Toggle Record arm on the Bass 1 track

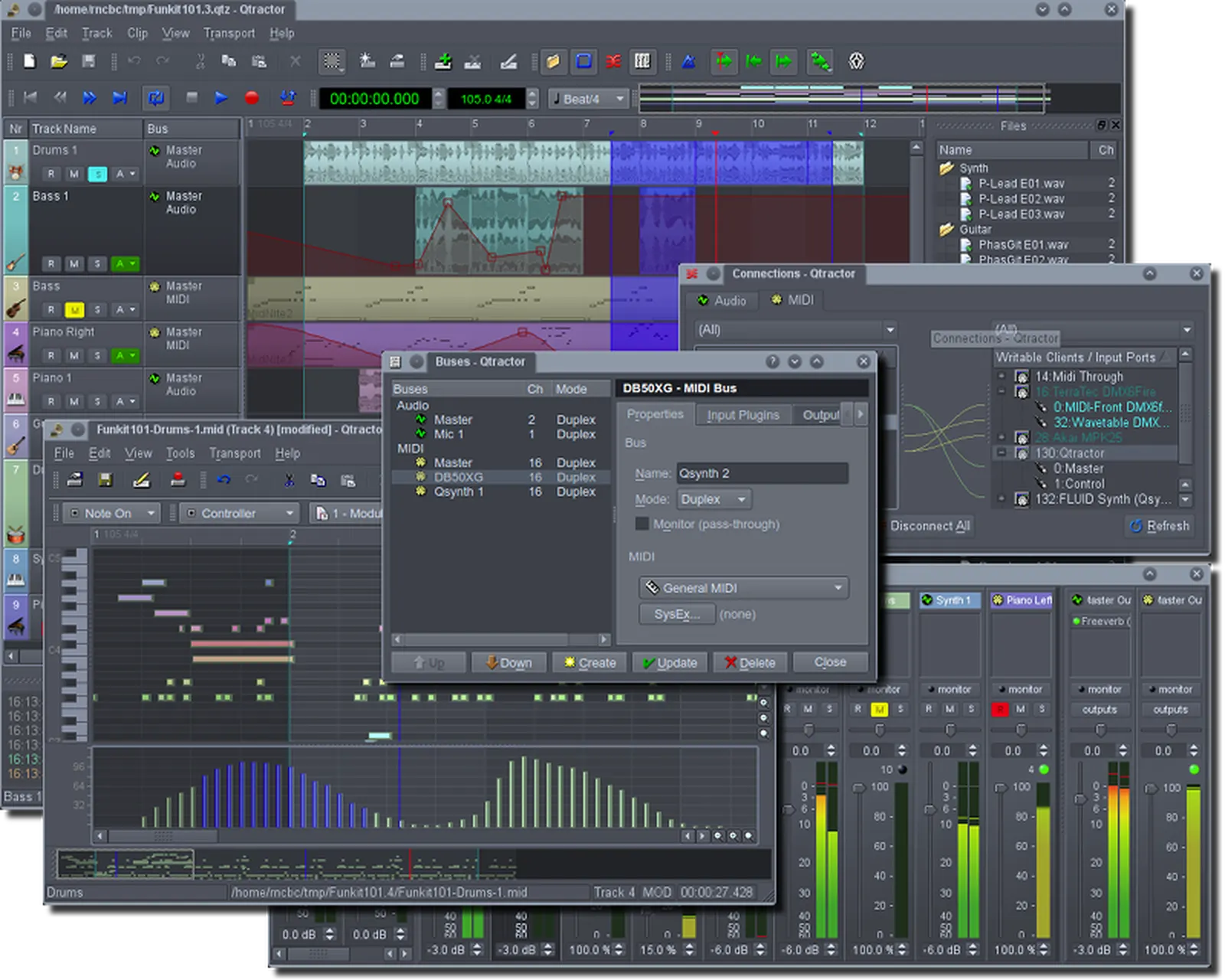pyautogui.click(x=51, y=264)
